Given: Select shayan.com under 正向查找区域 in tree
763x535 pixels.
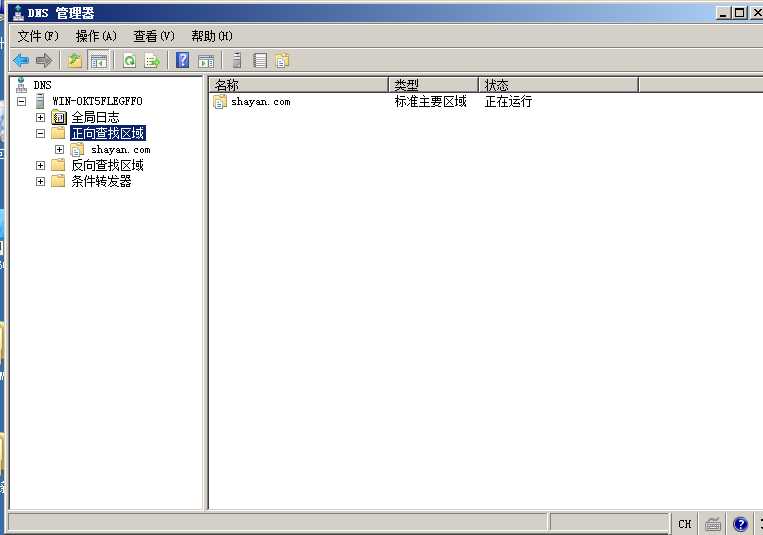Looking at the screenshot, I should click(x=121, y=149).
